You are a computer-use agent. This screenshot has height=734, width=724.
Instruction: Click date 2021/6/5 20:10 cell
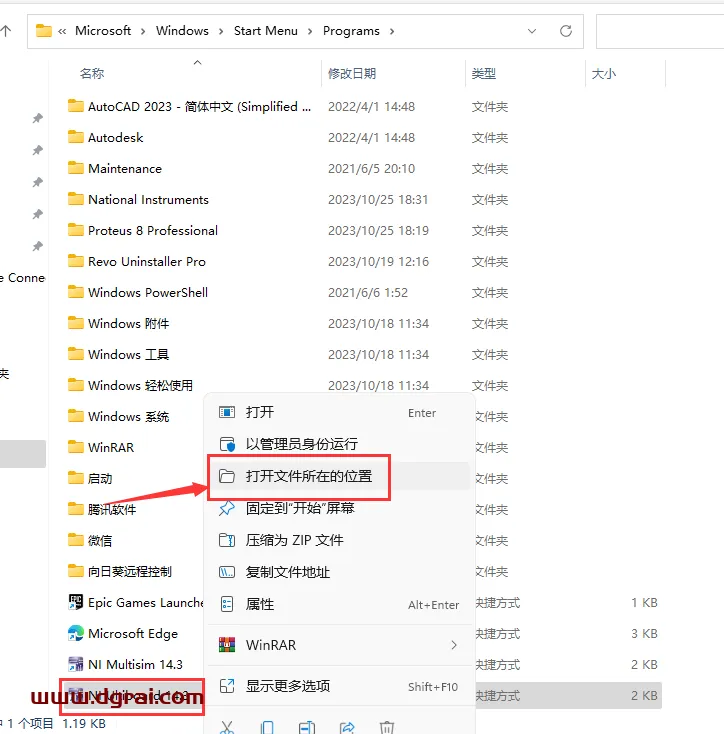pyautogui.click(x=372, y=169)
